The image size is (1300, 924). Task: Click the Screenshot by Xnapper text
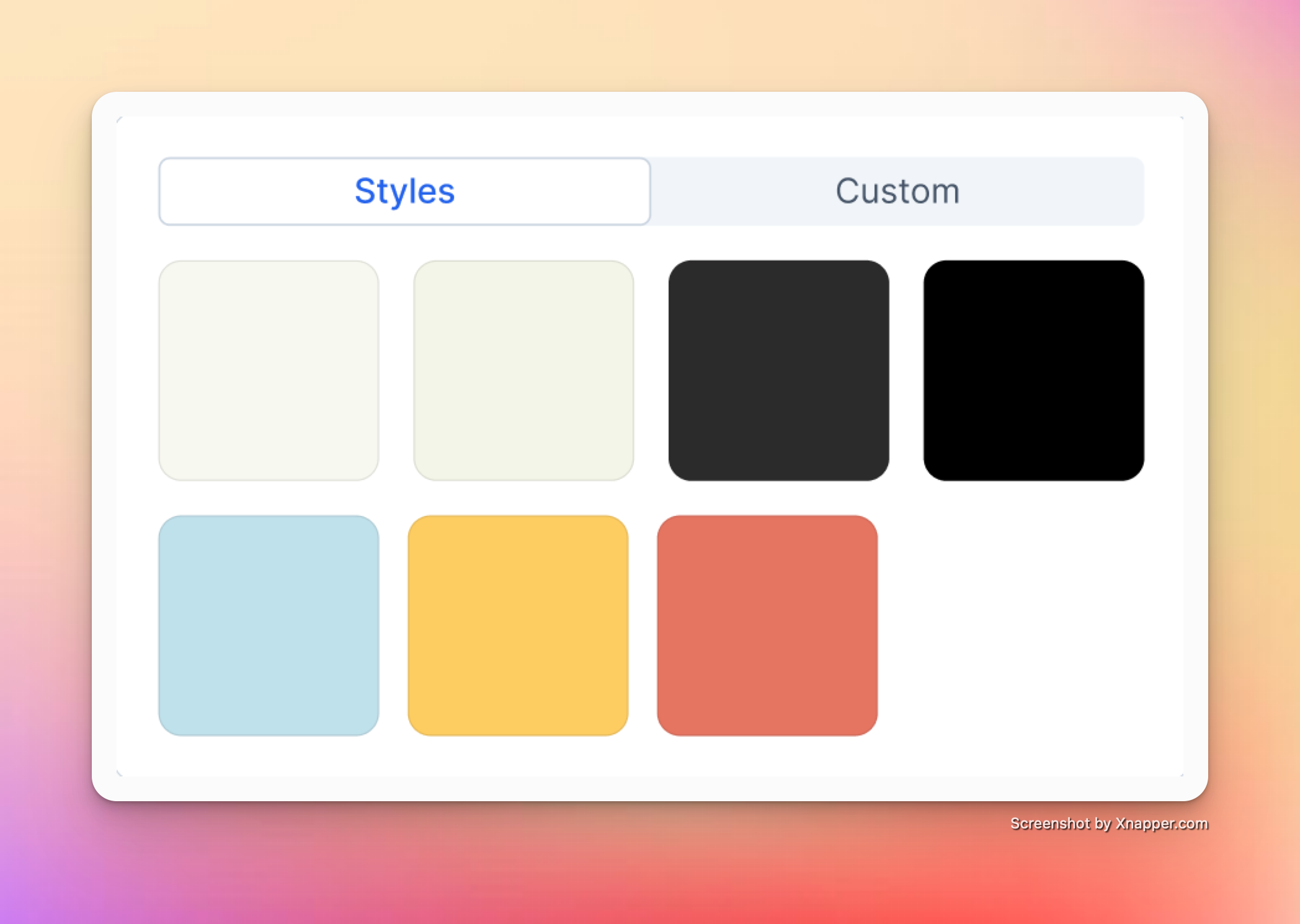(1109, 824)
